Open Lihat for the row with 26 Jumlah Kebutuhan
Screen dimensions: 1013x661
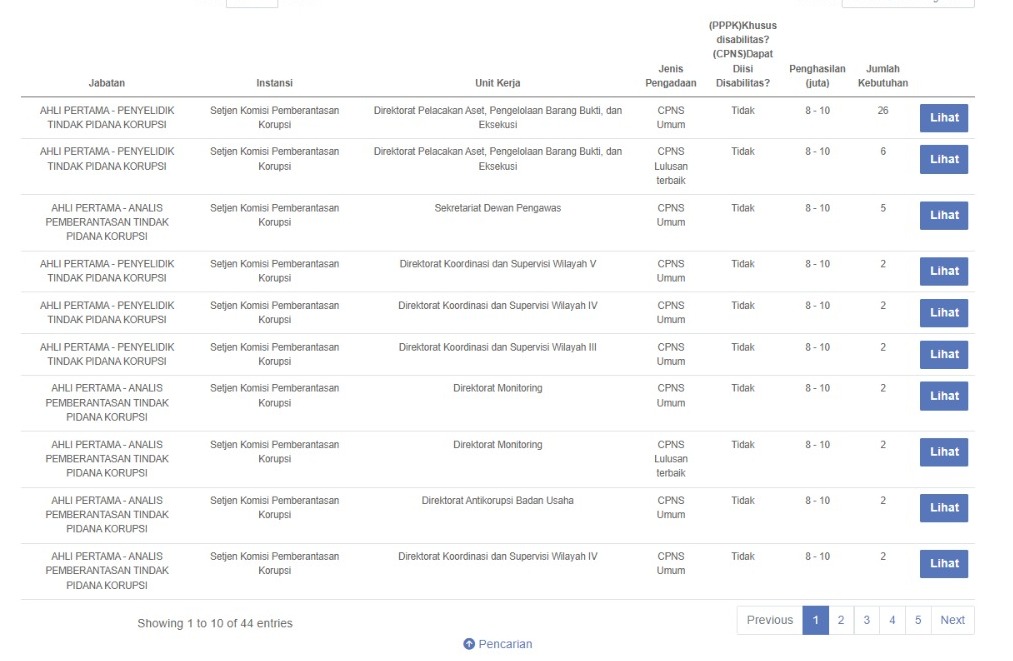(x=944, y=118)
